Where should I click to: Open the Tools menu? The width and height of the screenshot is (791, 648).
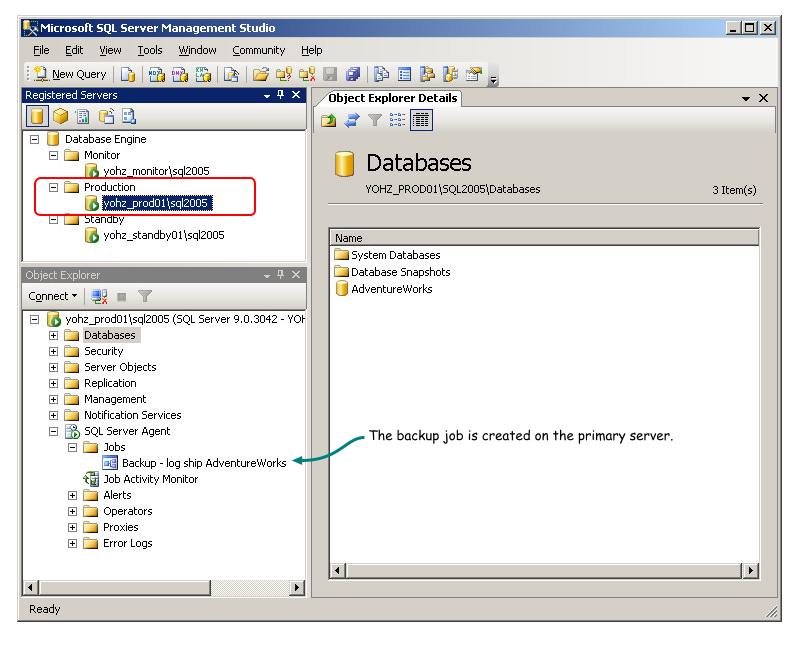point(150,50)
